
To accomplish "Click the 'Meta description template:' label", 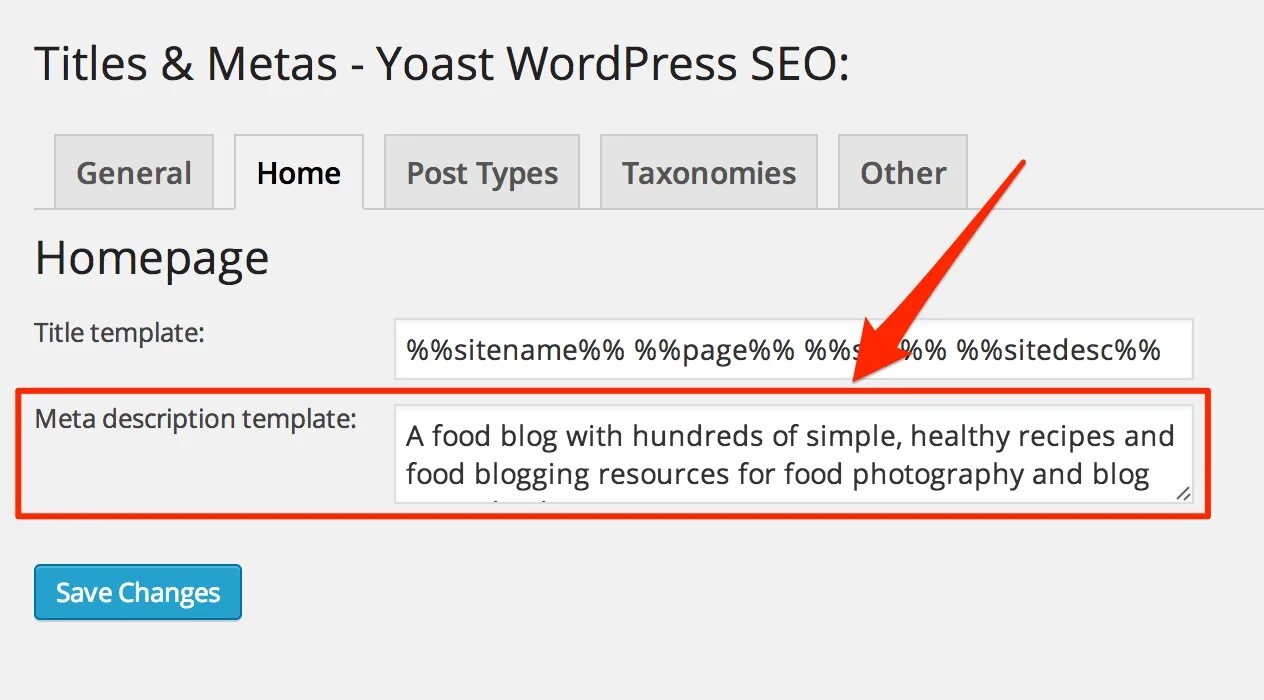I will click(195, 418).
